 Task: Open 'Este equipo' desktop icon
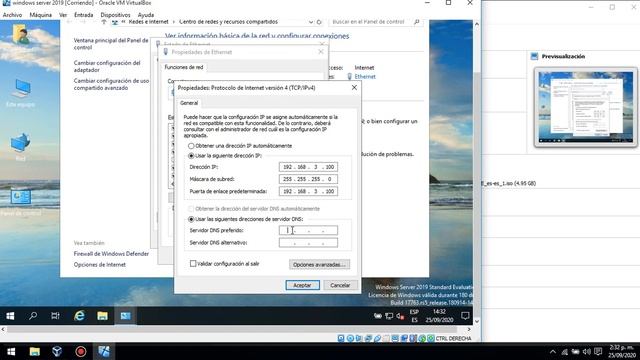coord(20,93)
